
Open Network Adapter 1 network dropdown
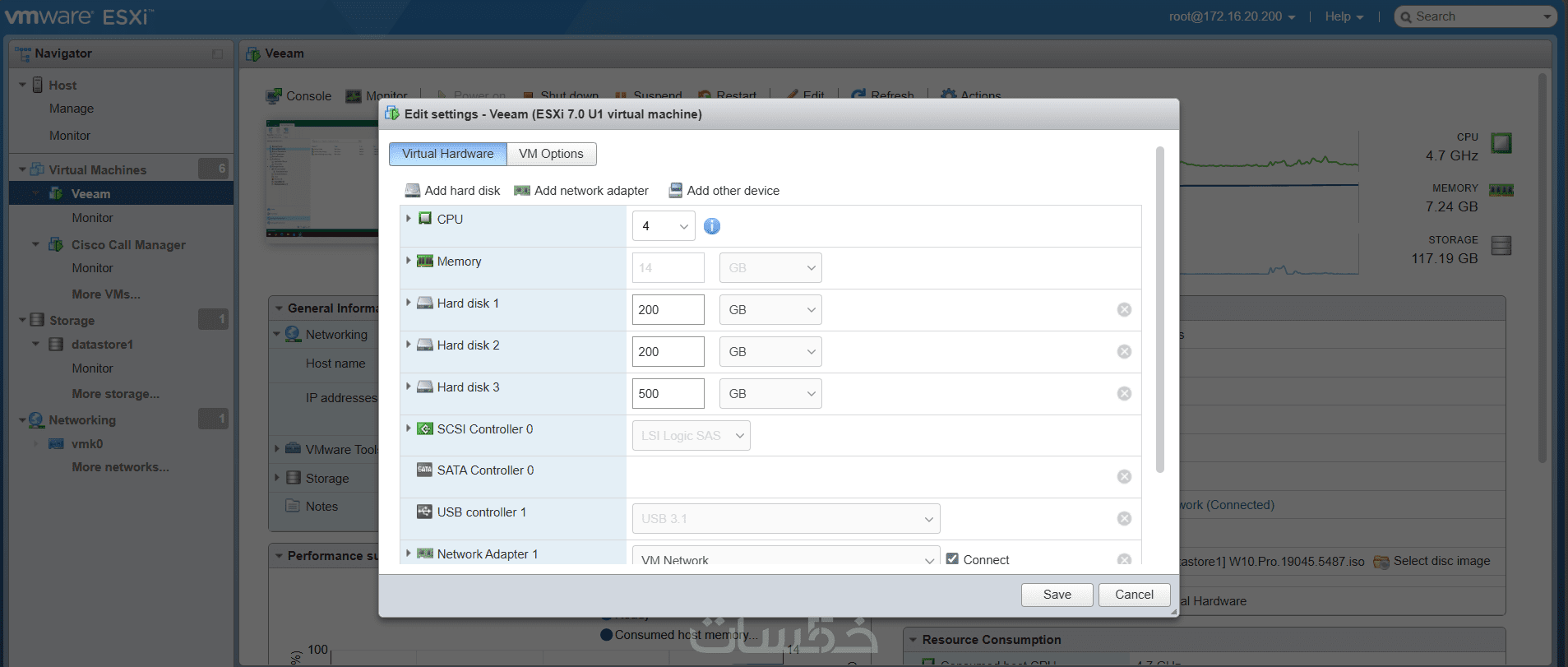[786, 557]
